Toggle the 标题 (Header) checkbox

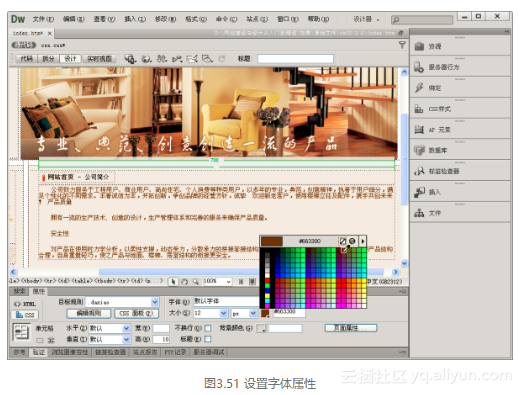(x=208, y=339)
